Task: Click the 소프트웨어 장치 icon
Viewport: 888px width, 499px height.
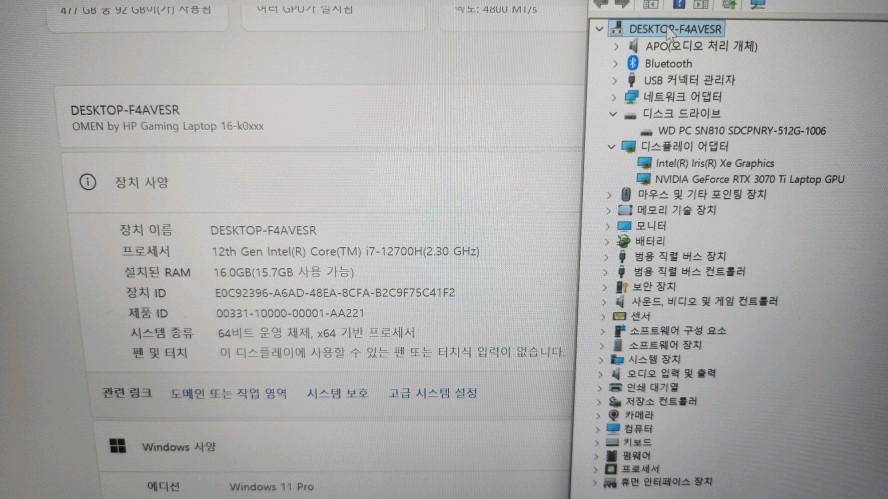Action: click(x=618, y=345)
